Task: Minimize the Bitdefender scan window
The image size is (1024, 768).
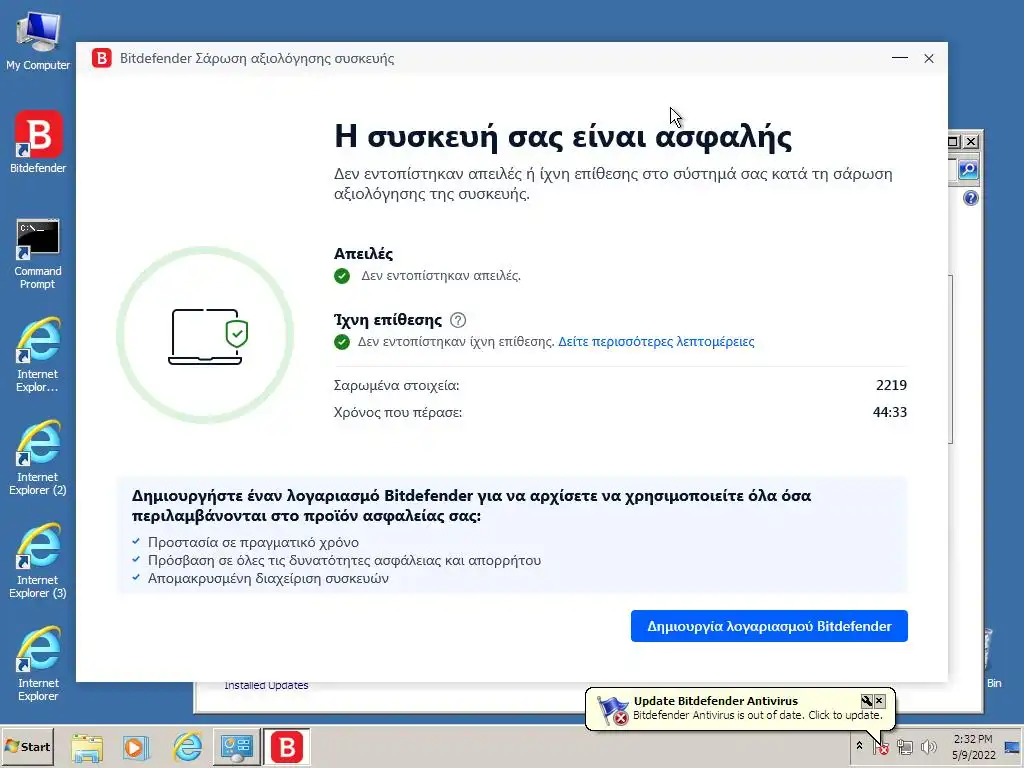Action: (x=899, y=58)
